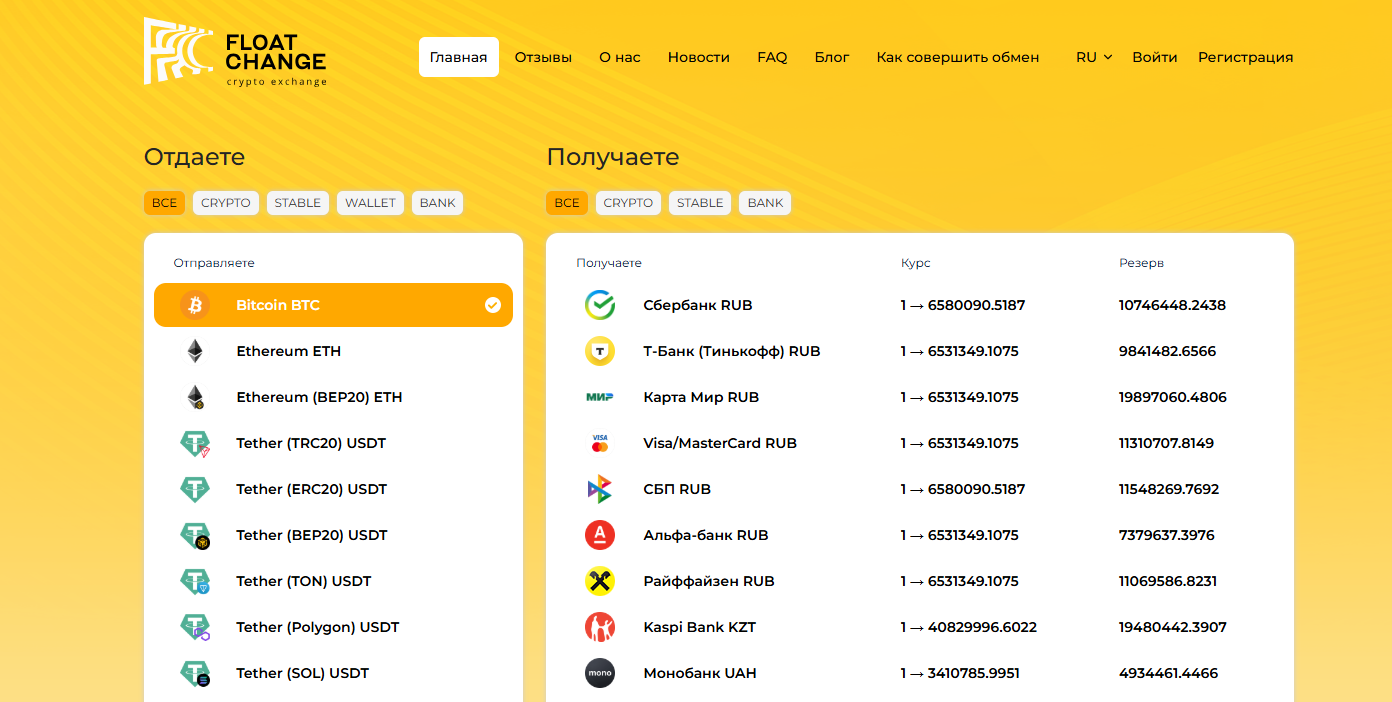Select Tether (TRC20) USDT row
The height and width of the screenshot is (702, 1392).
click(x=311, y=443)
